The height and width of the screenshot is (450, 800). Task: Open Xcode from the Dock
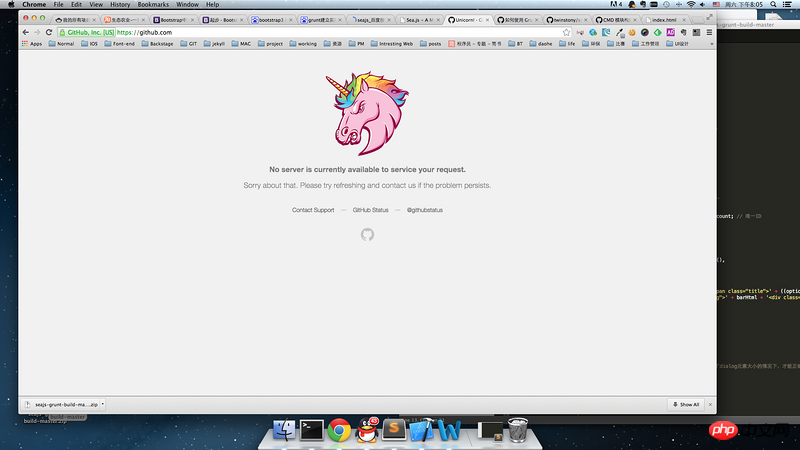[421, 430]
